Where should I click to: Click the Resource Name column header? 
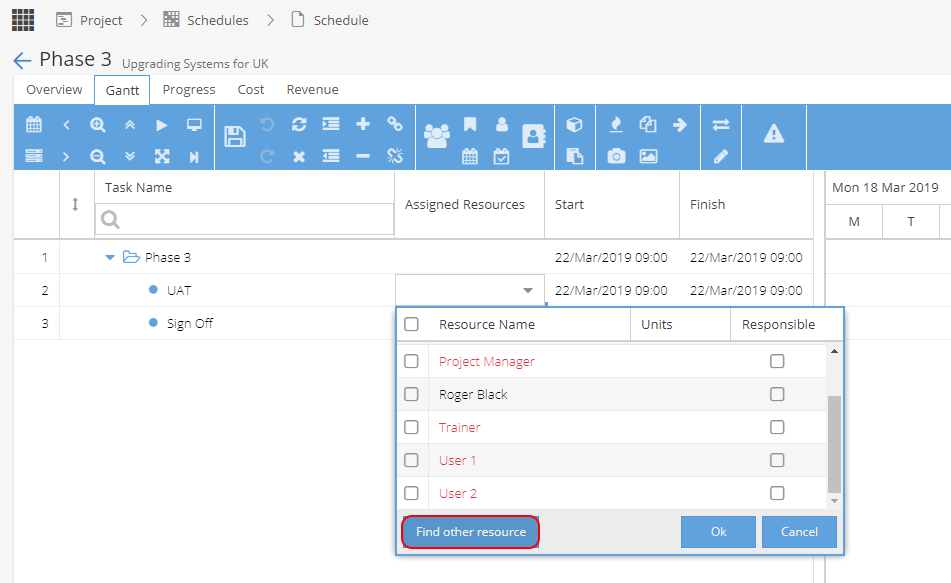point(487,325)
